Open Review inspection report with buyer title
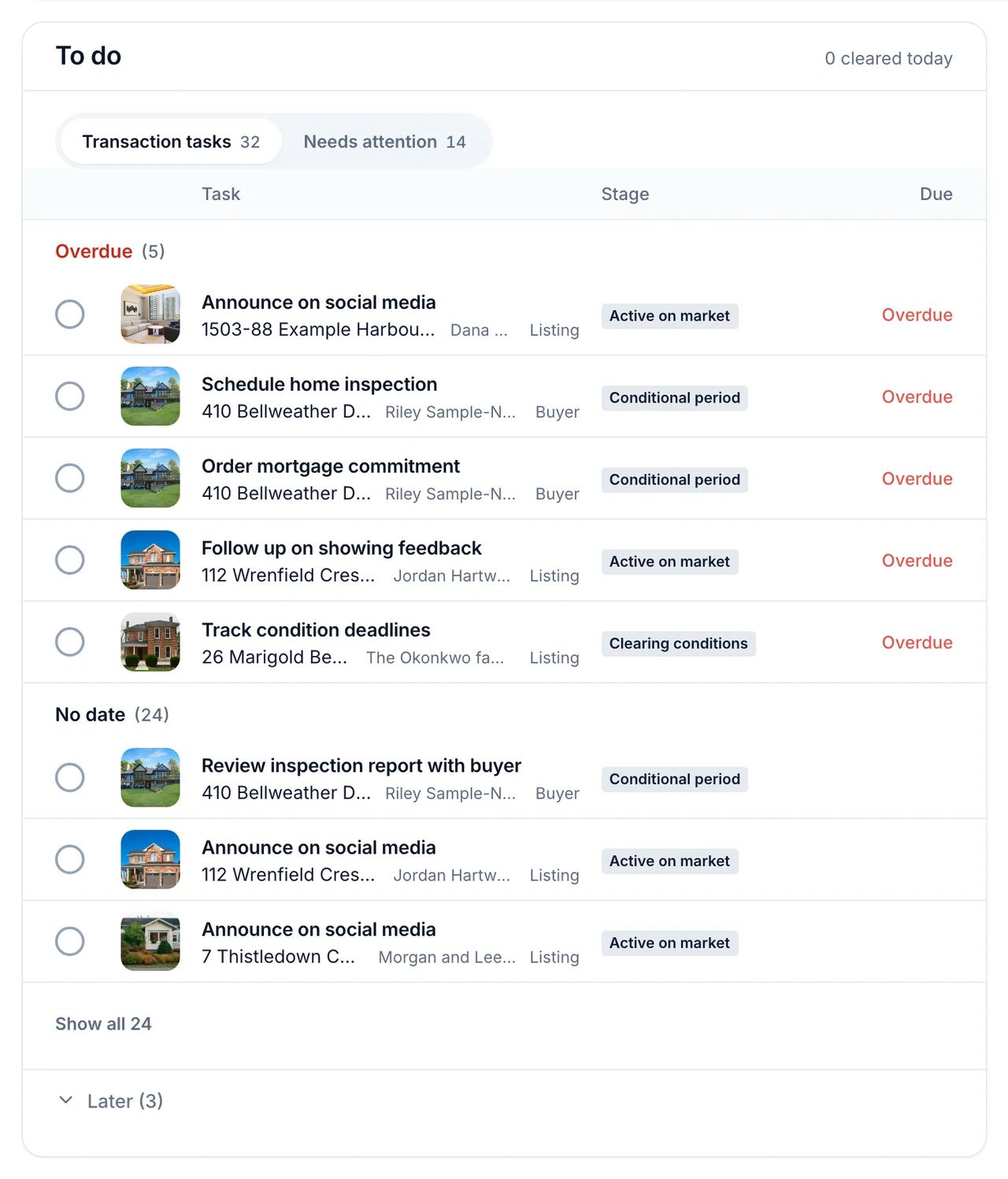The width and height of the screenshot is (1008, 1179). (361, 766)
